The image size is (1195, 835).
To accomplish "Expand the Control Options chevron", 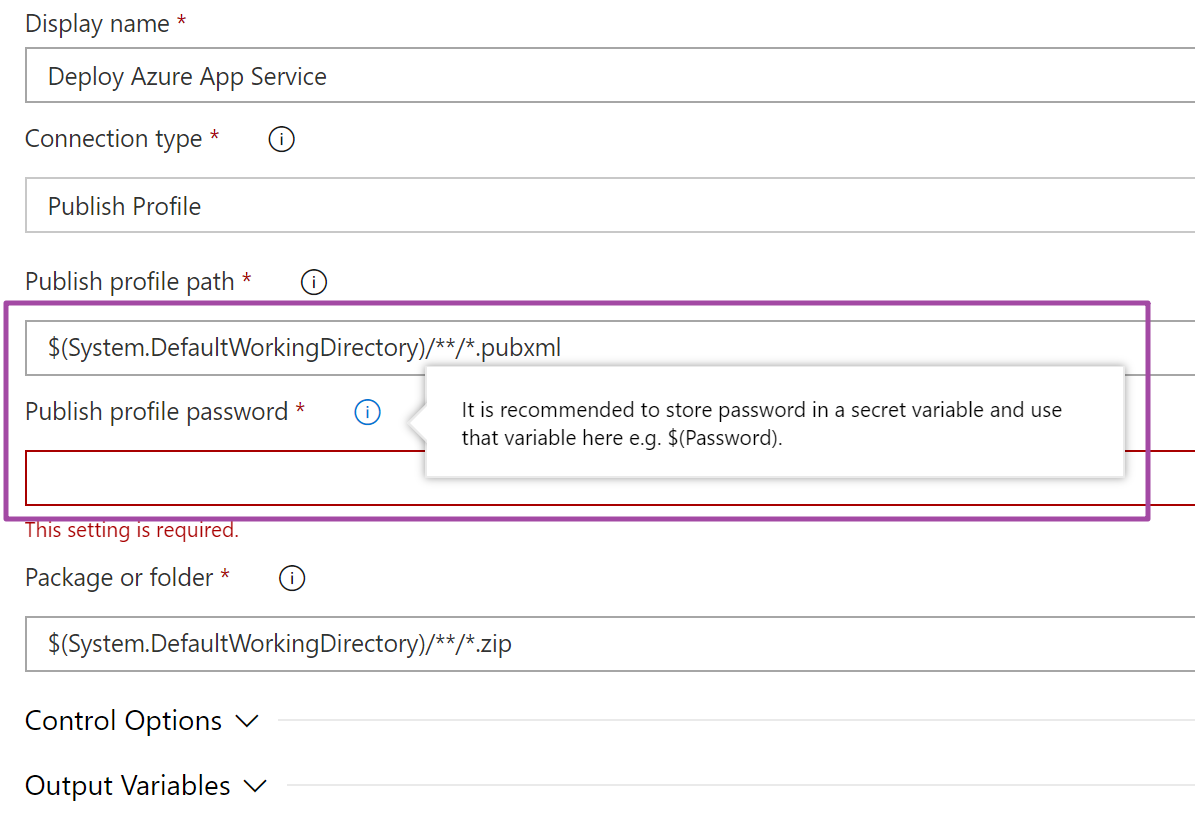I will pos(245,721).
